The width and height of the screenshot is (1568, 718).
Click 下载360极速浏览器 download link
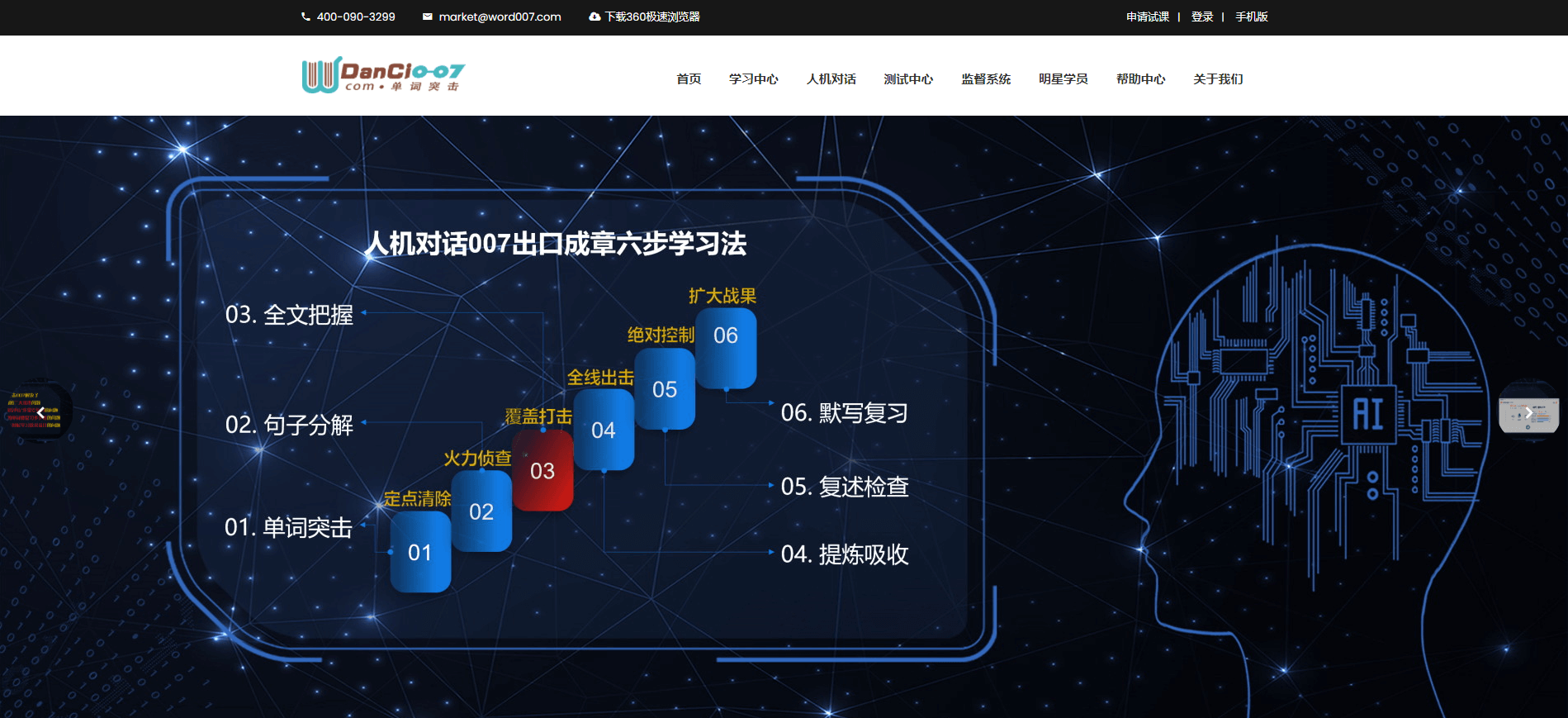[x=652, y=17]
